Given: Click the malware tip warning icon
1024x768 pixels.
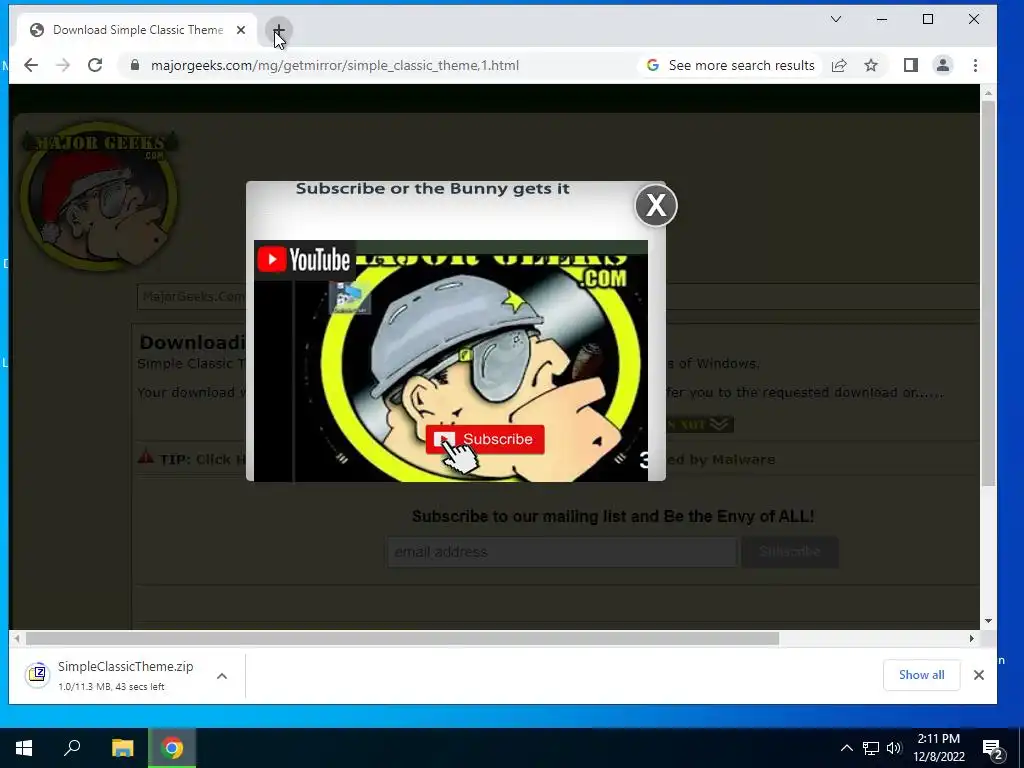Looking at the screenshot, I should (146, 456).
